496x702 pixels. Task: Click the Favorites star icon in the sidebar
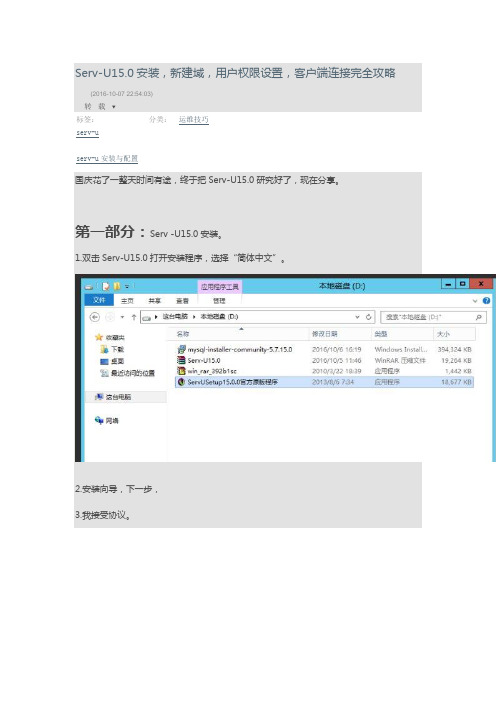[99, 337]
